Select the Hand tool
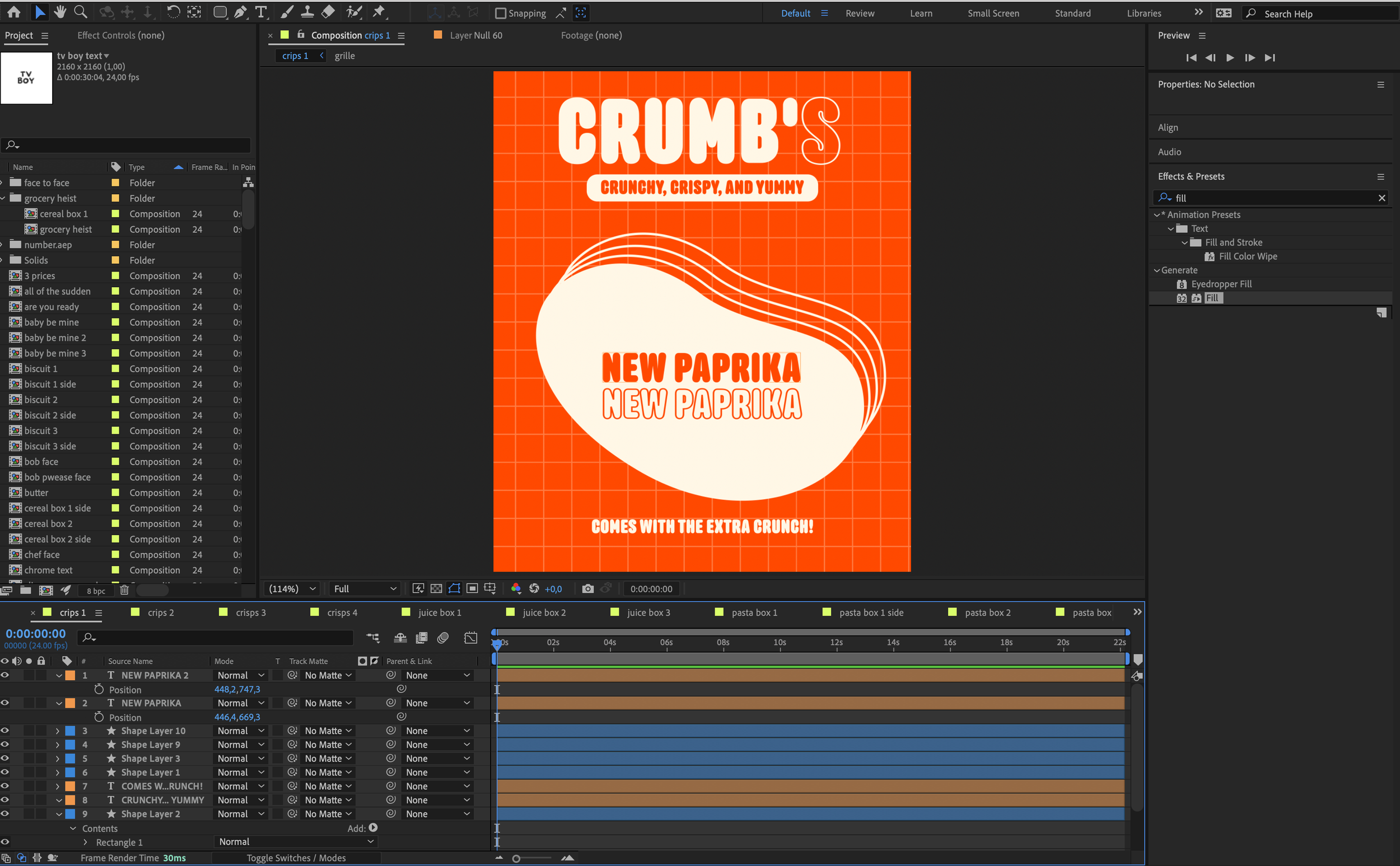Viewport: 1400px width, 866px height. 59,12
